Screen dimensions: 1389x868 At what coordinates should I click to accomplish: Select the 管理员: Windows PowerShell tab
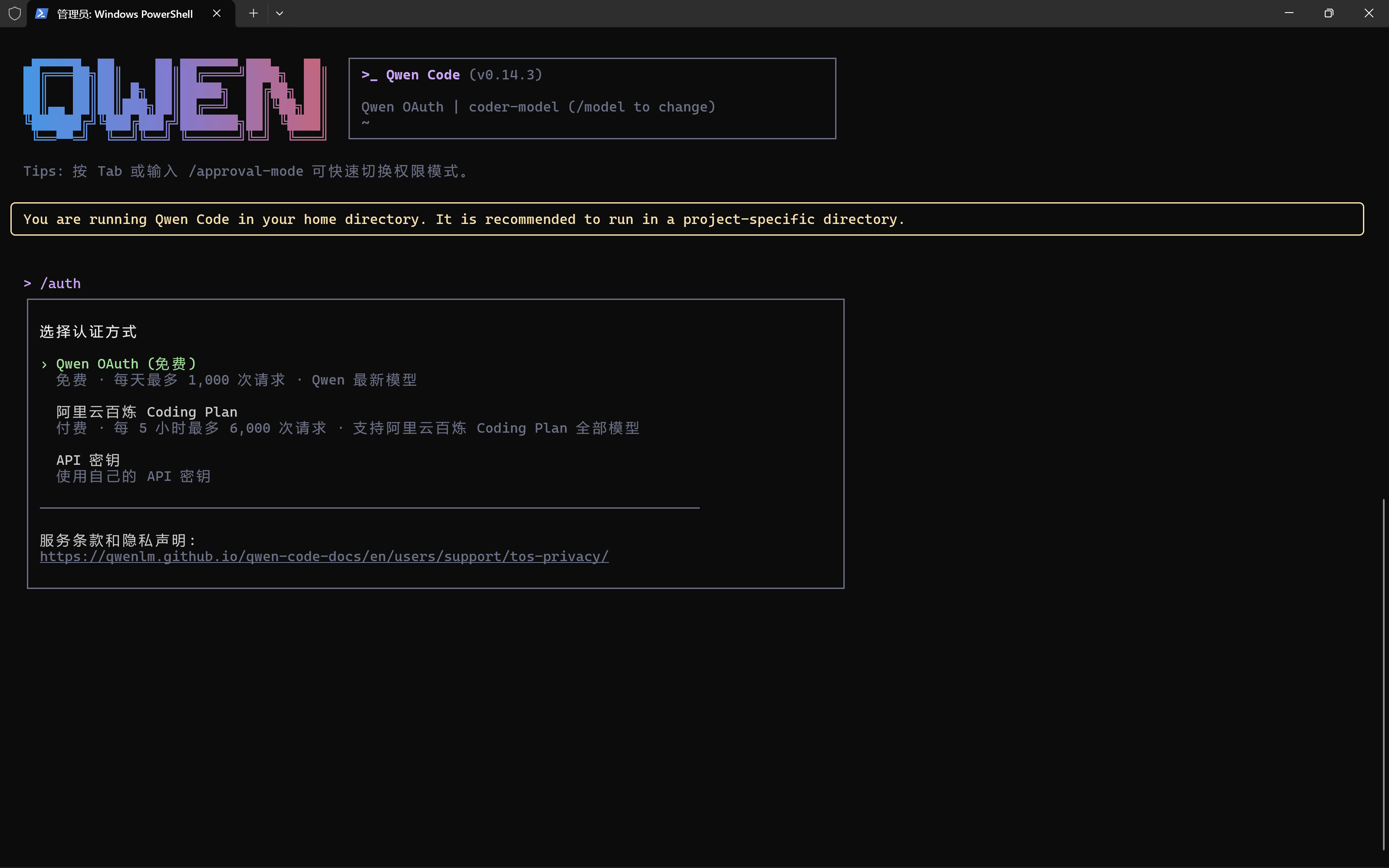[x=125, y=14]
